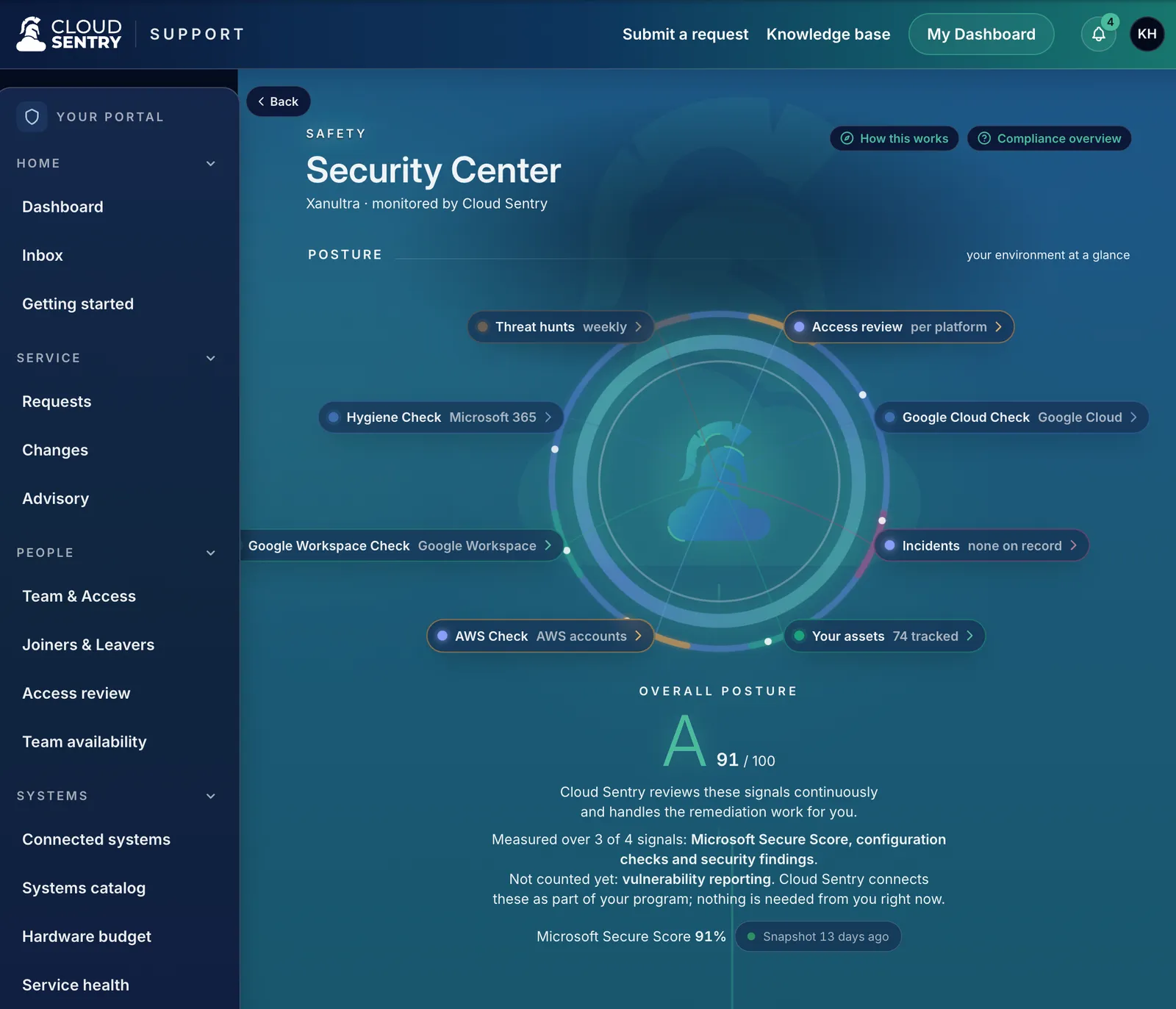Open Team availability in sidebar

pyautogui.click(x=85, y=742)
